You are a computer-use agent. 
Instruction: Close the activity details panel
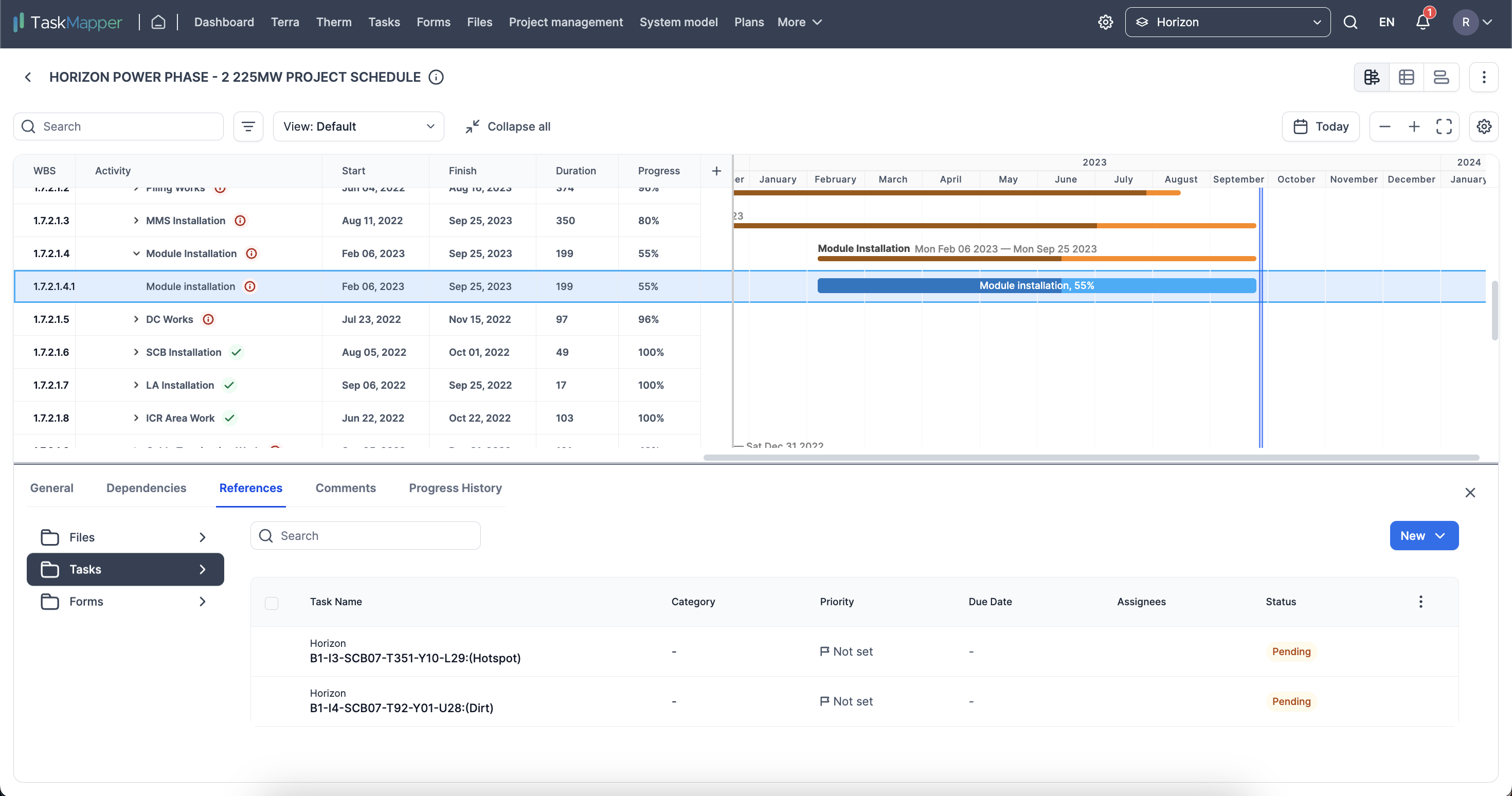click(x=1470, y=493)
